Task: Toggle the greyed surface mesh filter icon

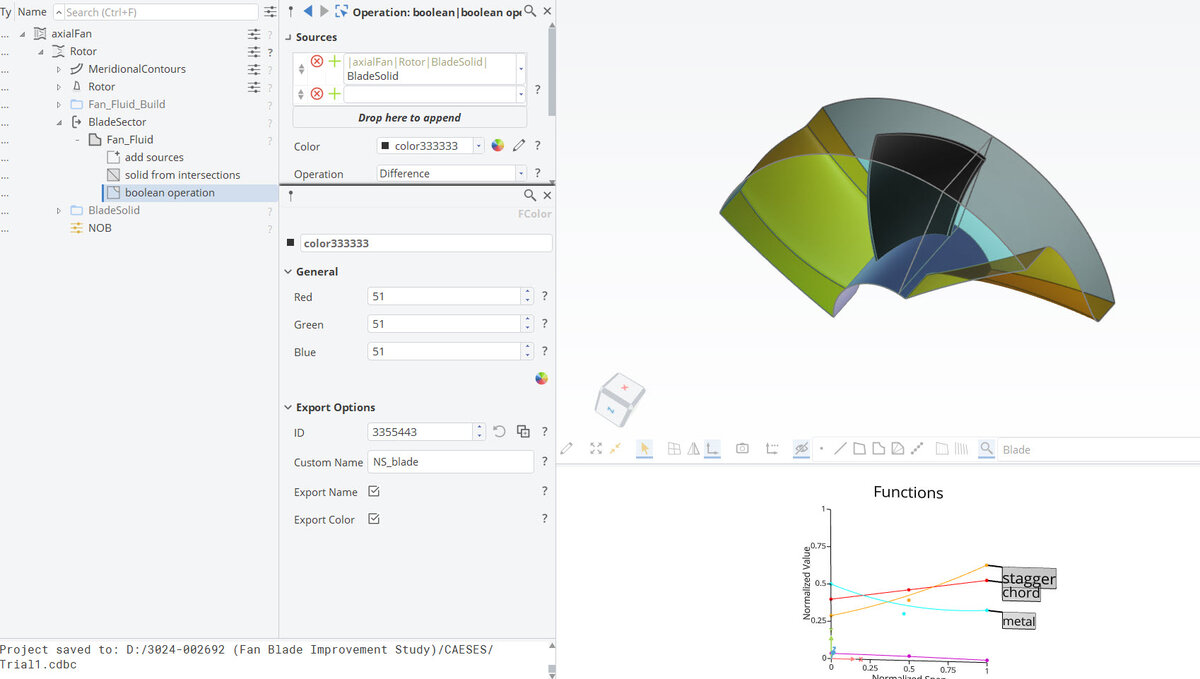Action: (x=942, y=449)
